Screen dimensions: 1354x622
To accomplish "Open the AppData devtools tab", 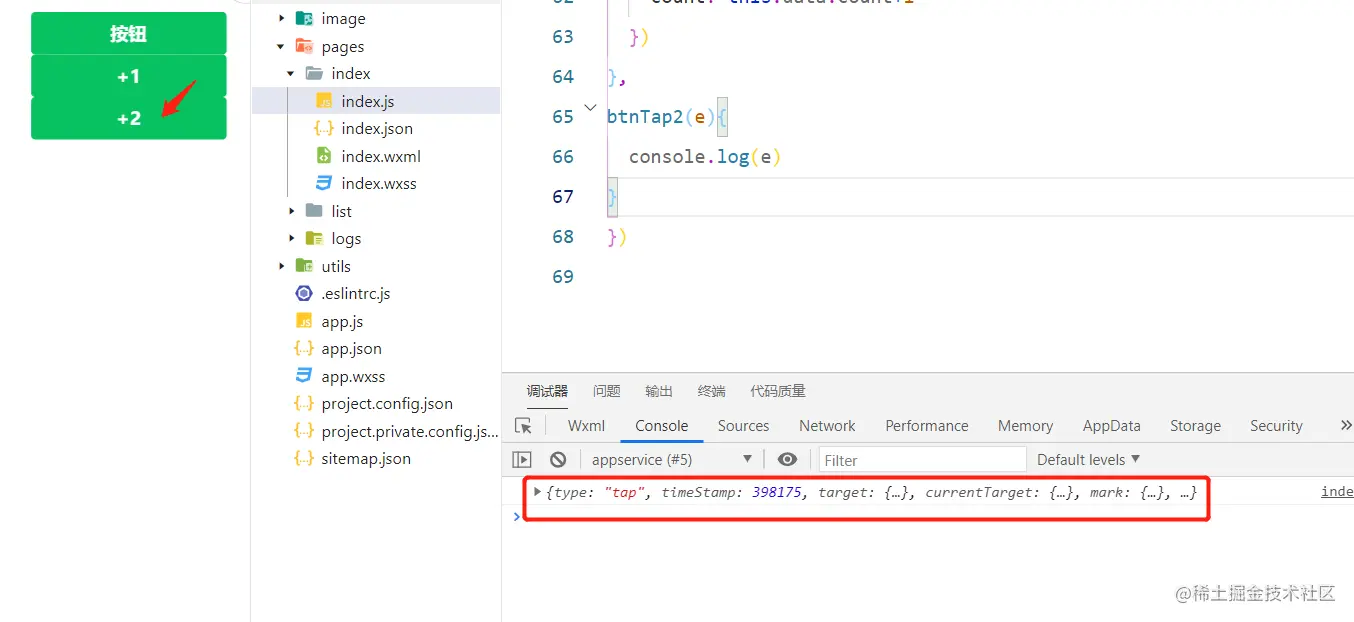I will click(1111, 425).
